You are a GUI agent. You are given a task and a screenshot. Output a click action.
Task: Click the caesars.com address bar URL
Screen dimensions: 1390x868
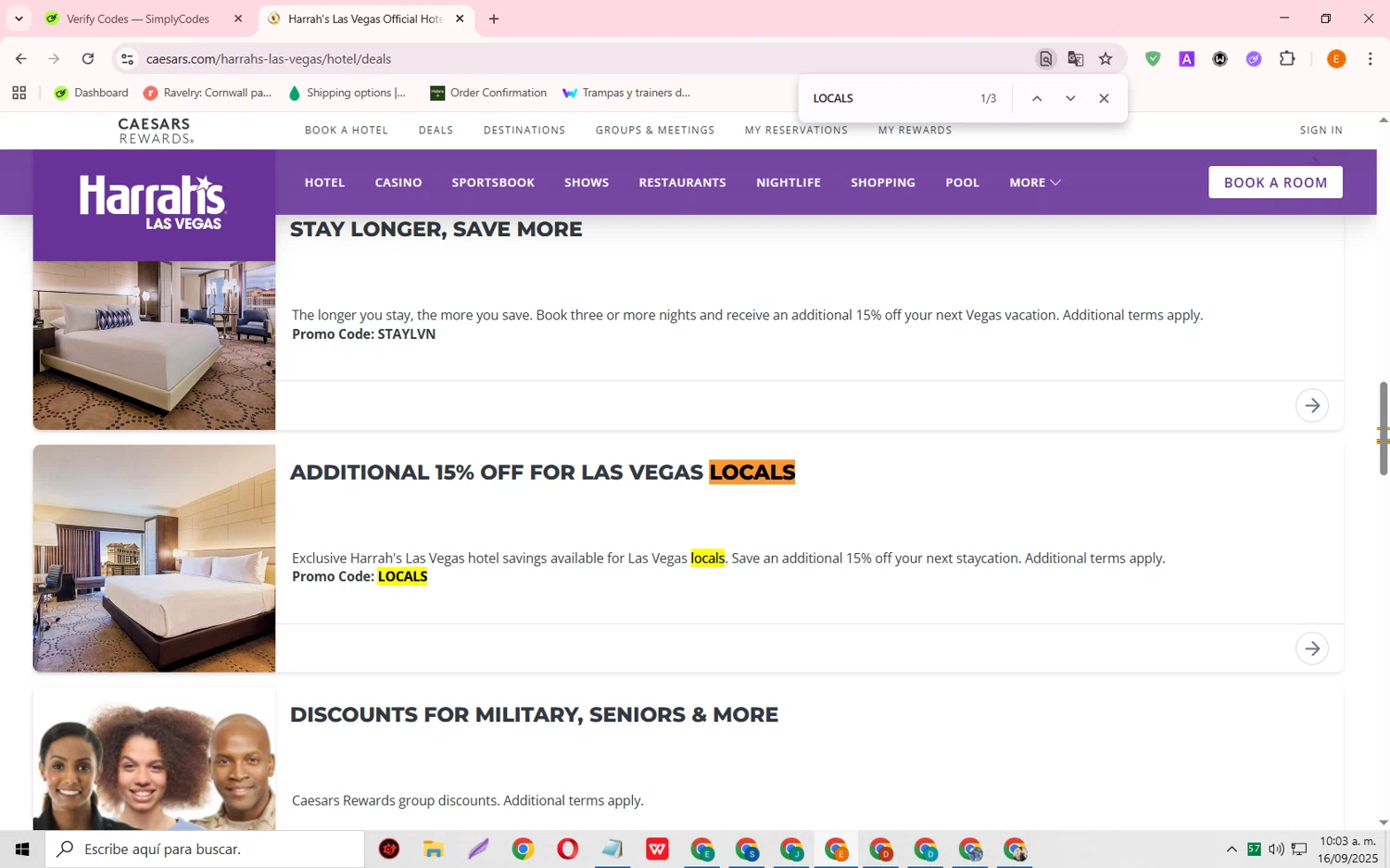click(x=269, y=58)
